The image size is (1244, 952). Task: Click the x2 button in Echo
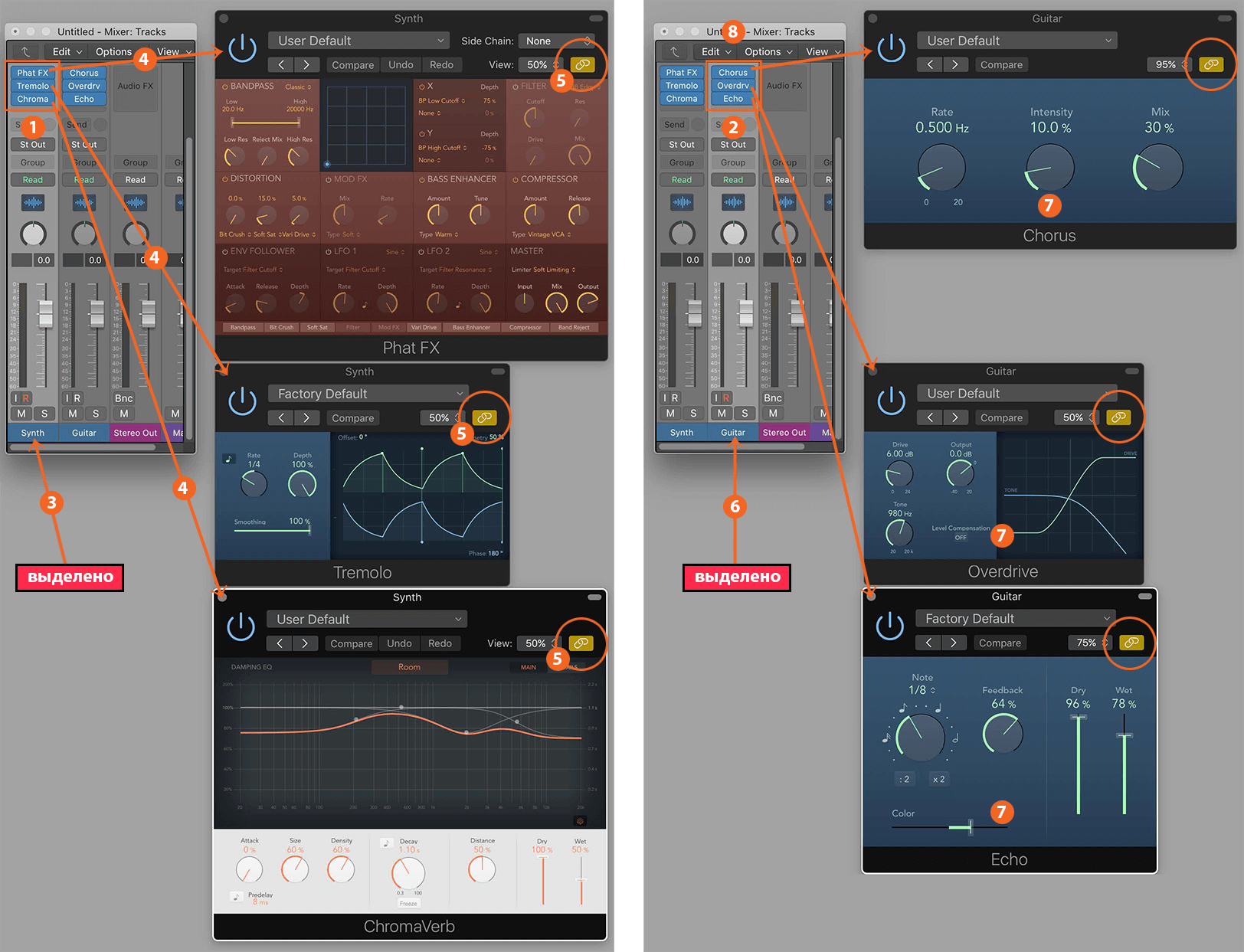coord(938,779)
